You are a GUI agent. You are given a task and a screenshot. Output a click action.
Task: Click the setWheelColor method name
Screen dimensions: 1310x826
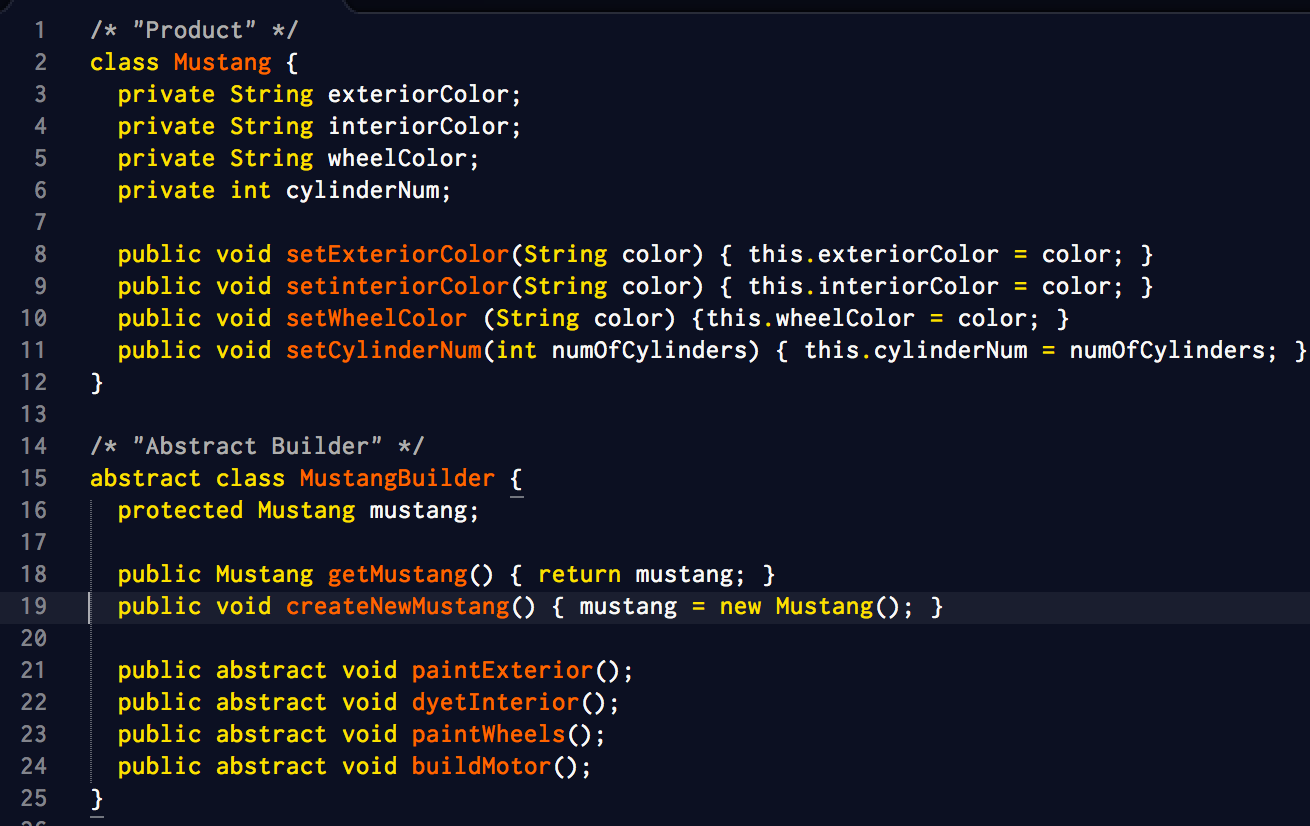pyautogui.click(x=376, y=318)
